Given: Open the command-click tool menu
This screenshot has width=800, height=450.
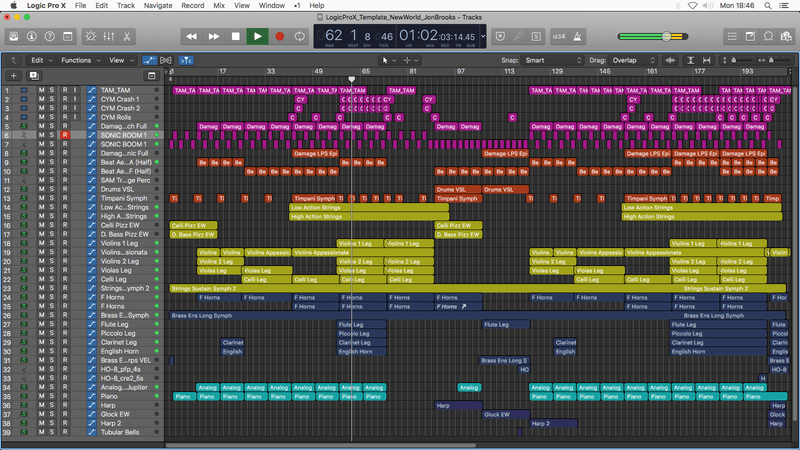Looking at the screenshot, I should click(x=411, y=60).
